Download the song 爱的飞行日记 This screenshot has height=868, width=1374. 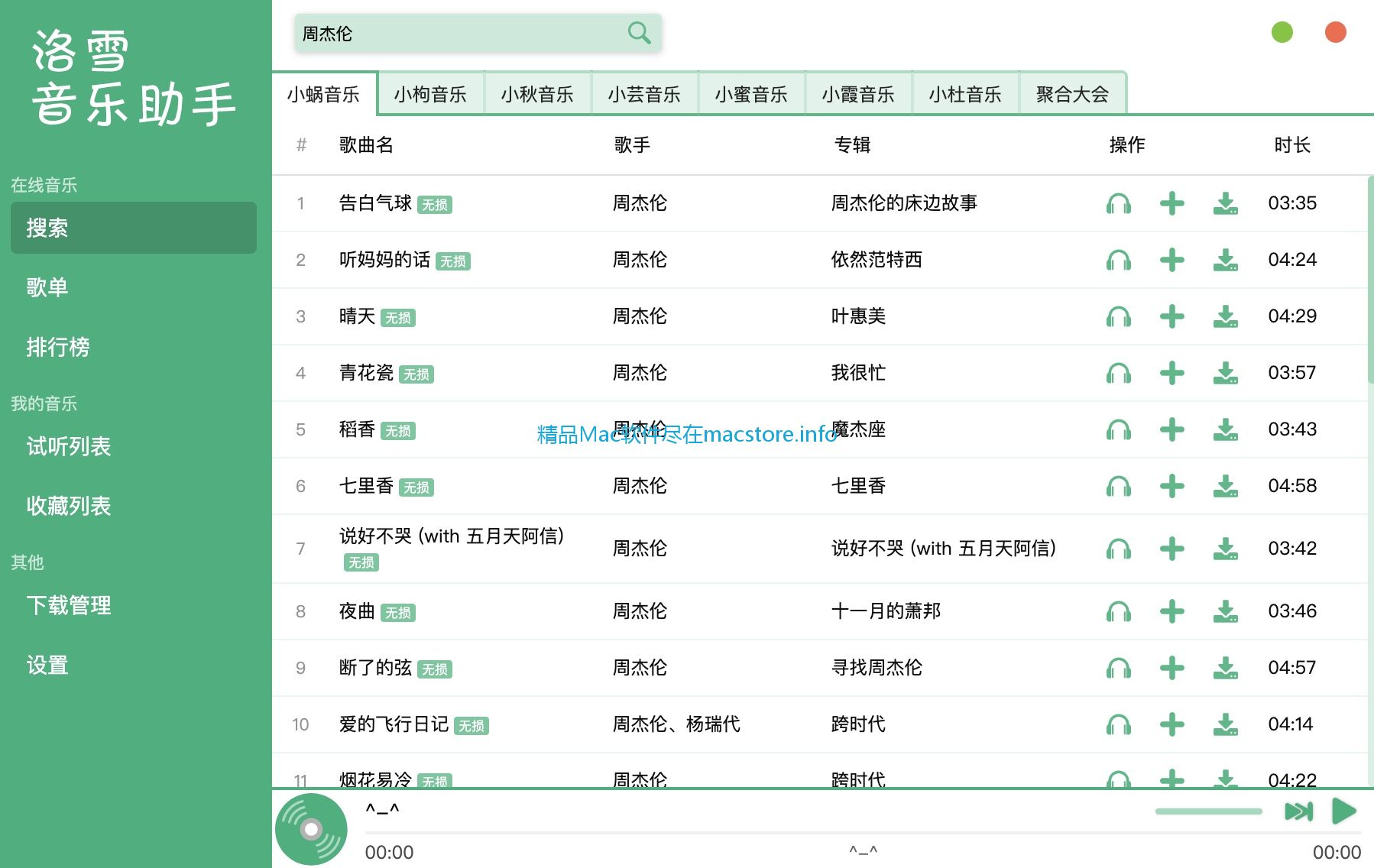1225,724
